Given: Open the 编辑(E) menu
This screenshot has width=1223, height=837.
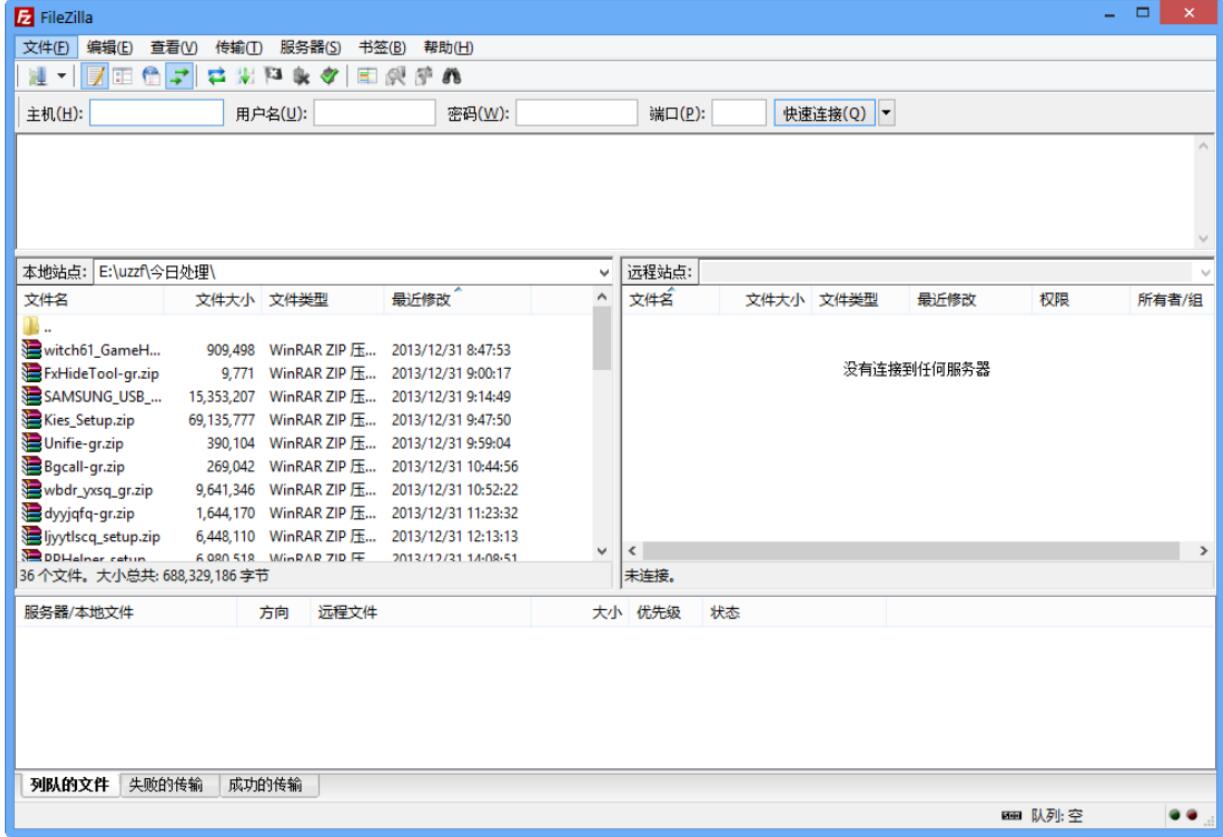Looking at the screenshot, I should tap(110, 47).
